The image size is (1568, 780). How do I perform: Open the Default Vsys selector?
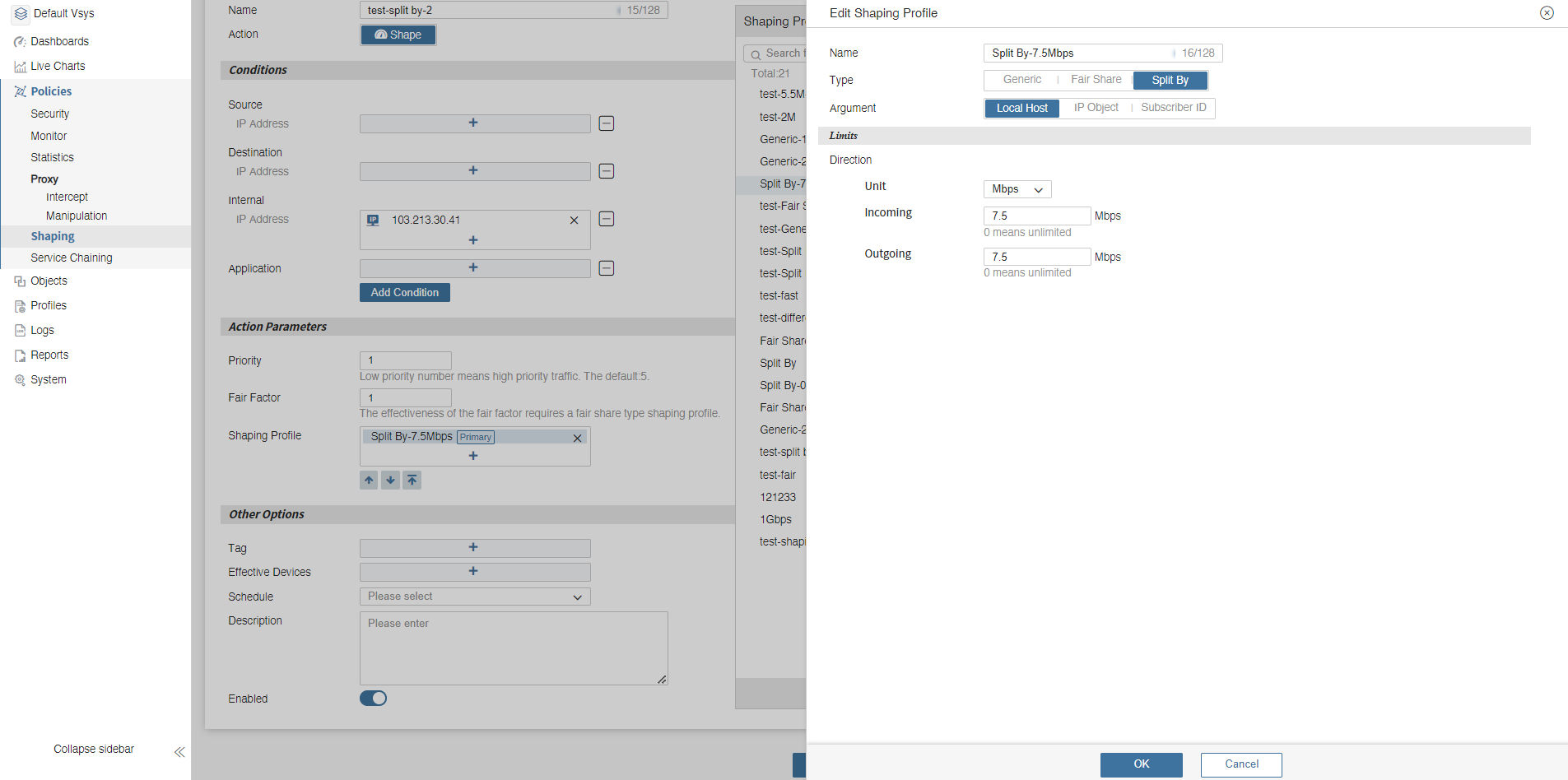click(63, 13)
